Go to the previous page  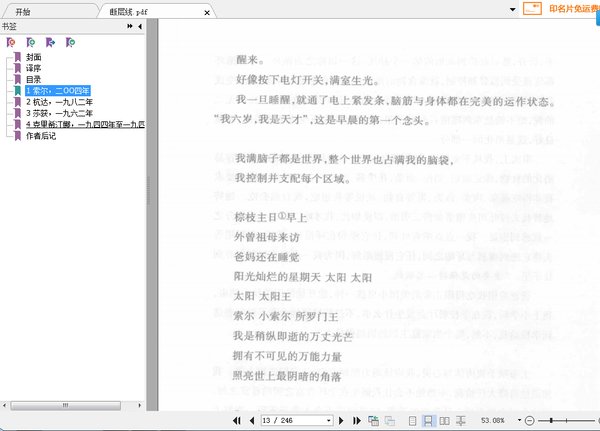click(252, 421)
